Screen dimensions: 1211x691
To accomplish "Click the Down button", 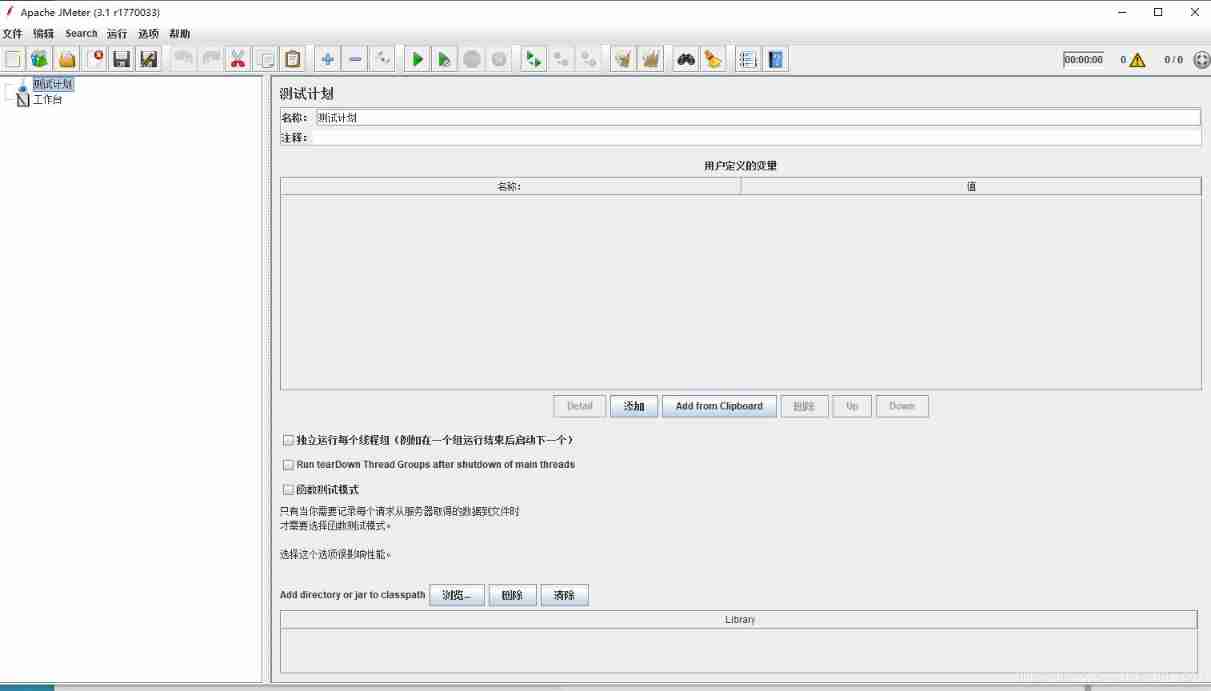I will [x=902, y=406].
